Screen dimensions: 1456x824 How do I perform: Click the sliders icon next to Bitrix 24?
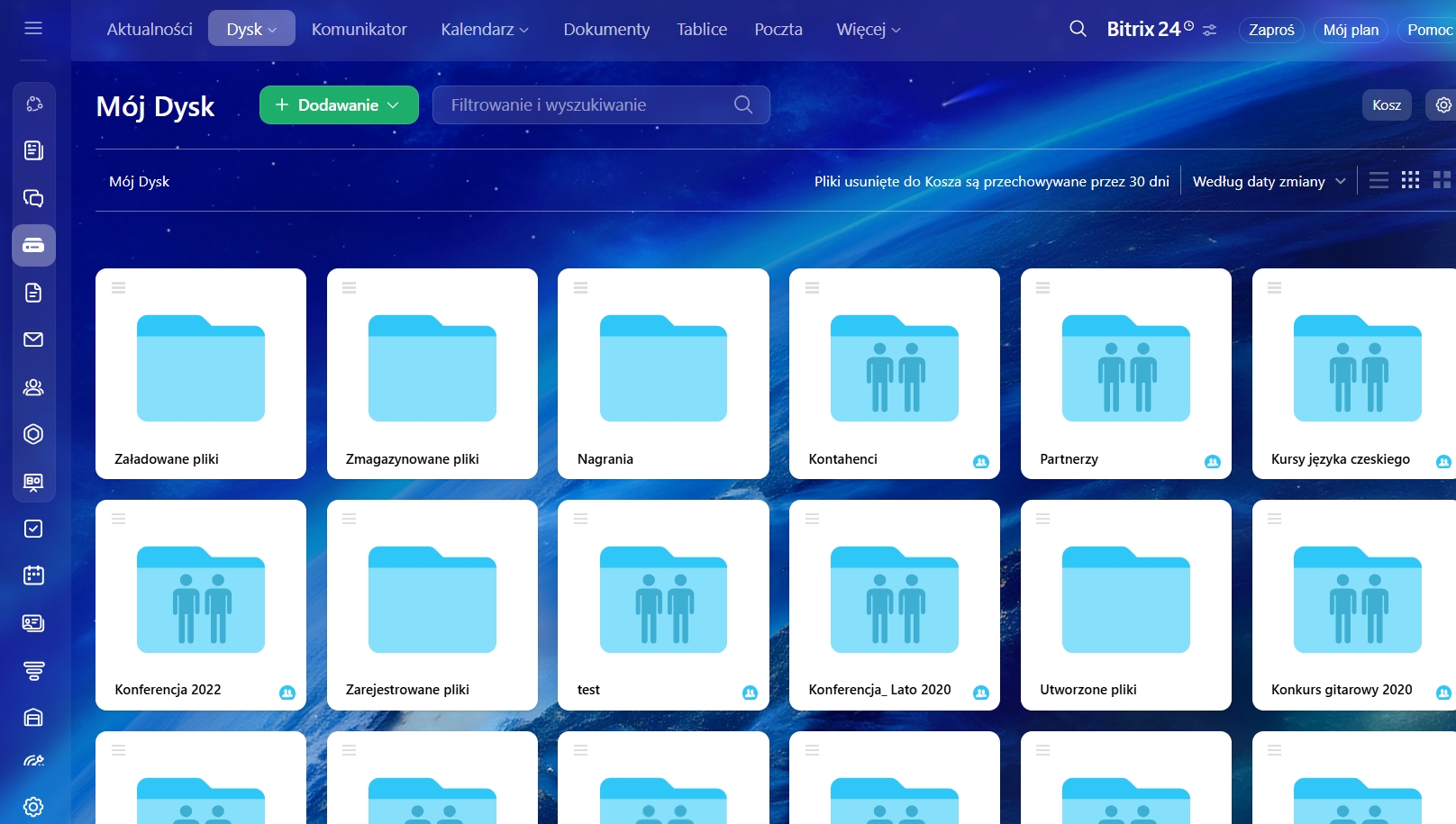pos(1210,30)
